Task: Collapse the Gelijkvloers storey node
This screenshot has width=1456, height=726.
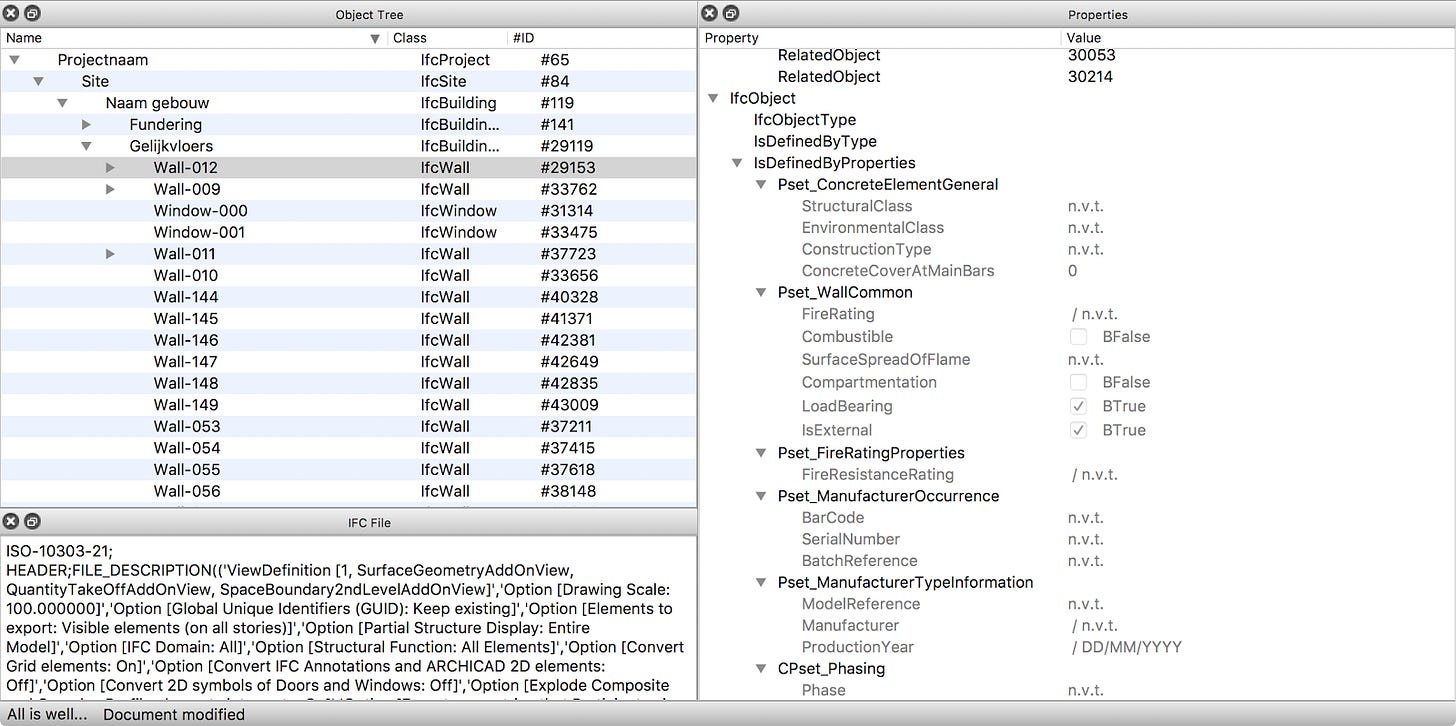Action: 86,146
